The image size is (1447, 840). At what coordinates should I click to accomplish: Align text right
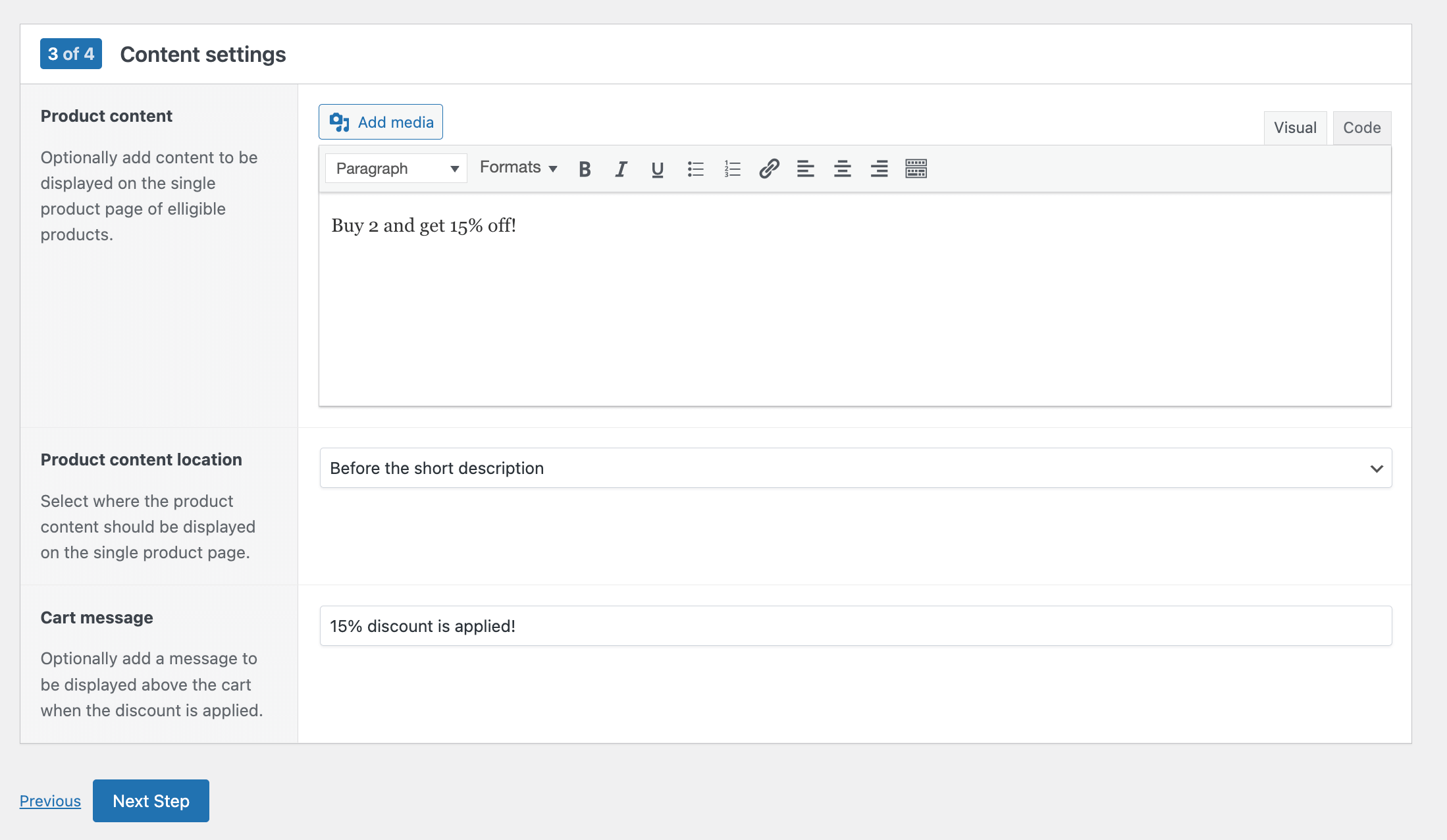click(879, 169)
